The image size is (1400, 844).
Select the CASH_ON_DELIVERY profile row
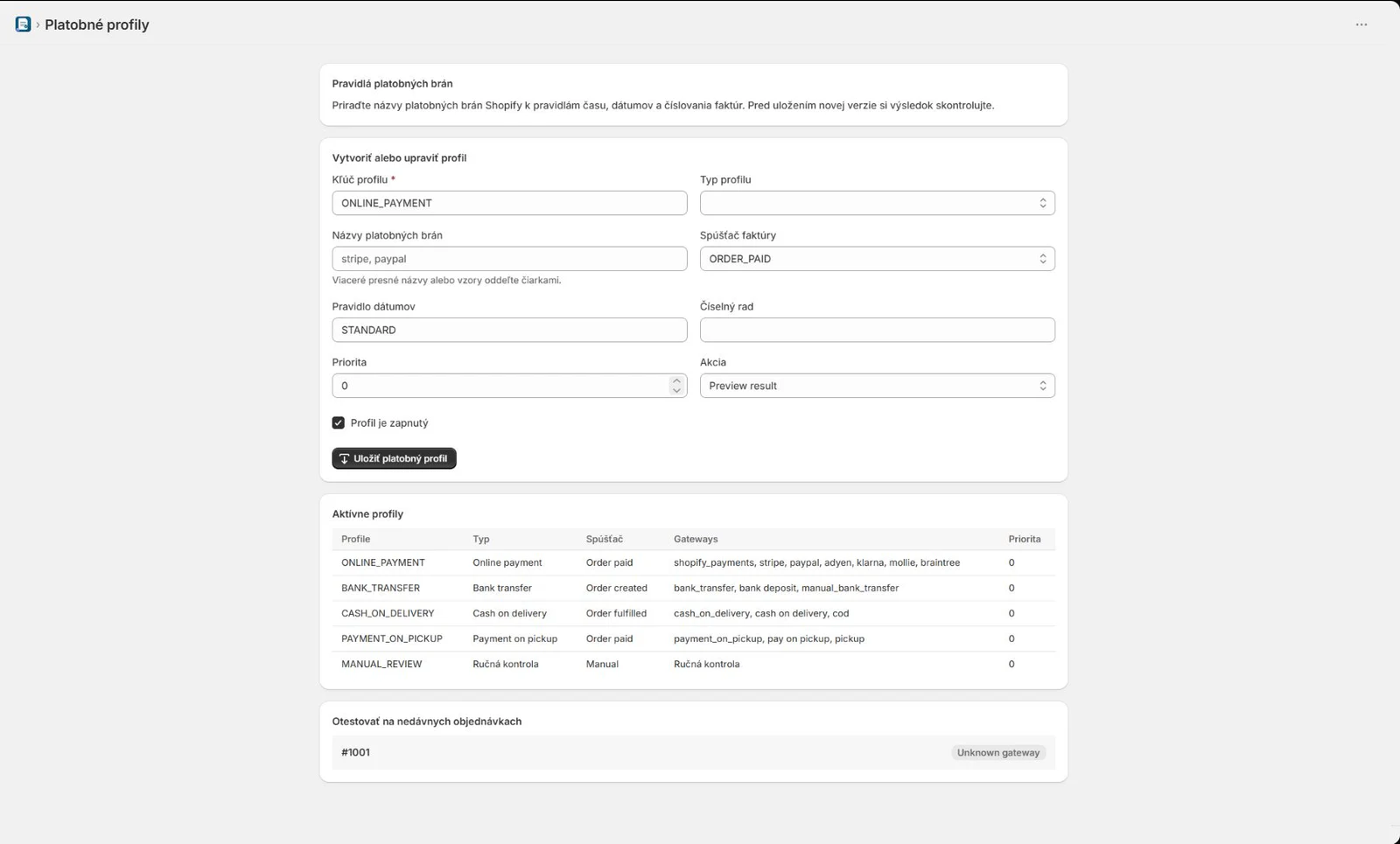click(x=693, y=613)
